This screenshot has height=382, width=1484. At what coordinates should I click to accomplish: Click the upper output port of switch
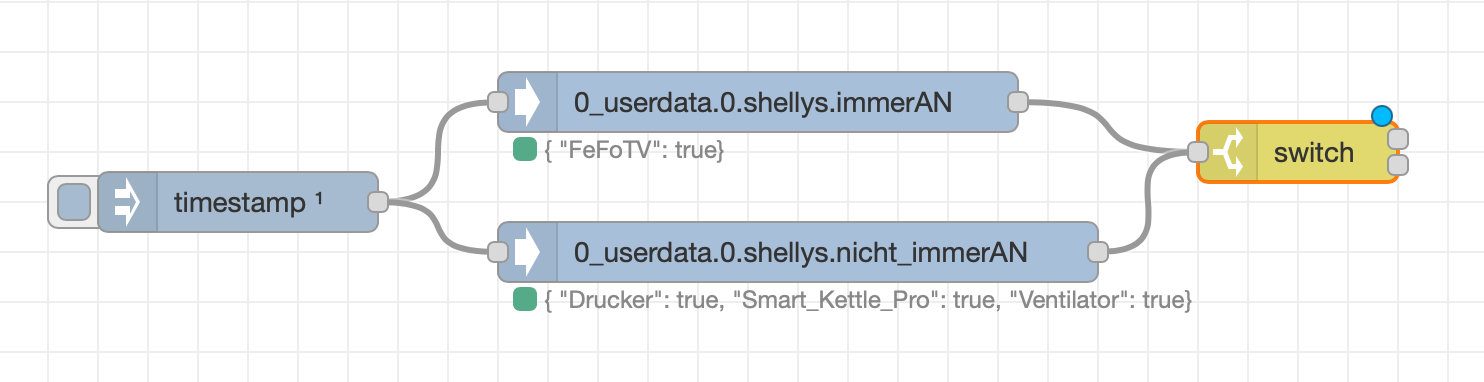click(1399, 139)
